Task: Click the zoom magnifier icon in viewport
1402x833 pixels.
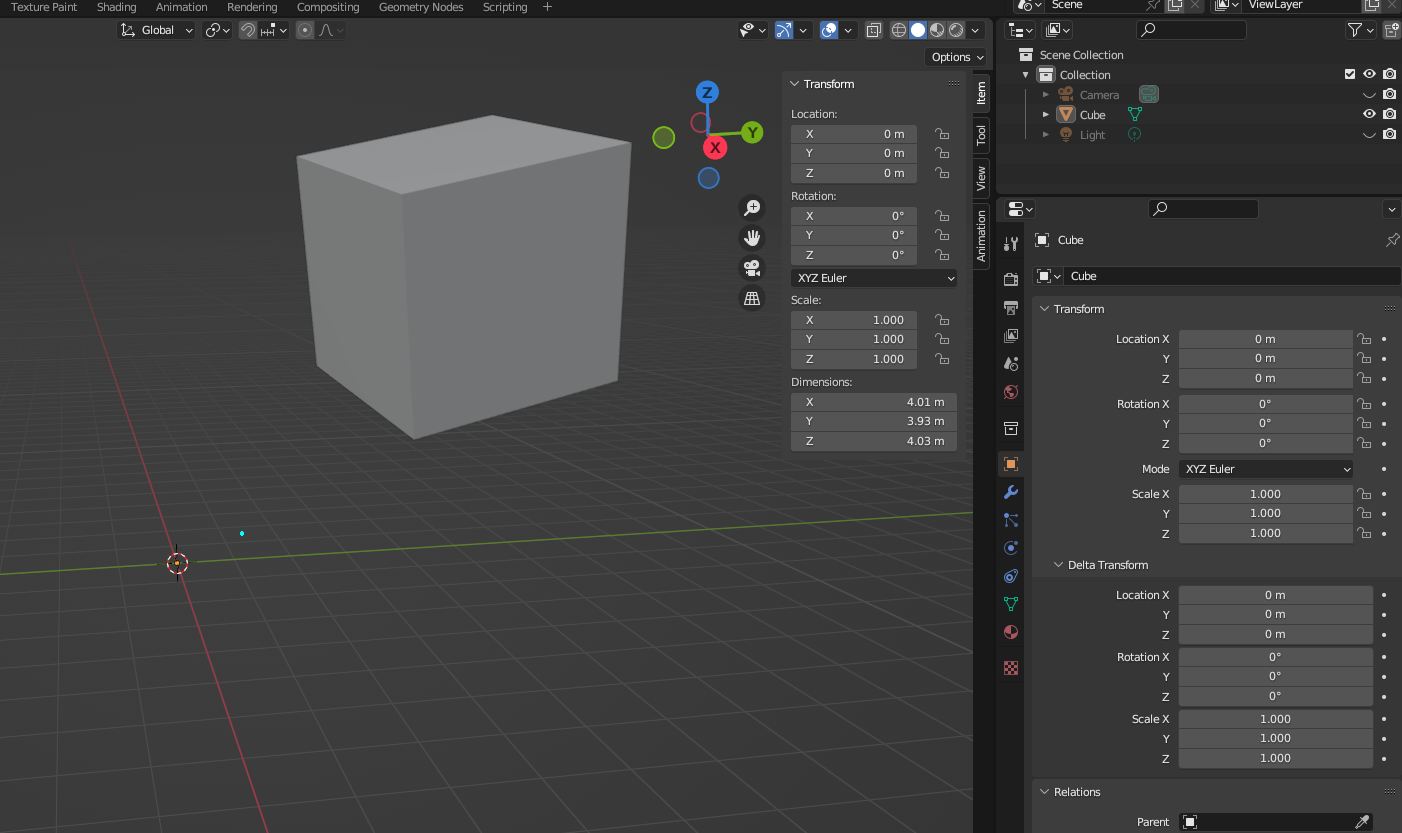Action: 752,208
